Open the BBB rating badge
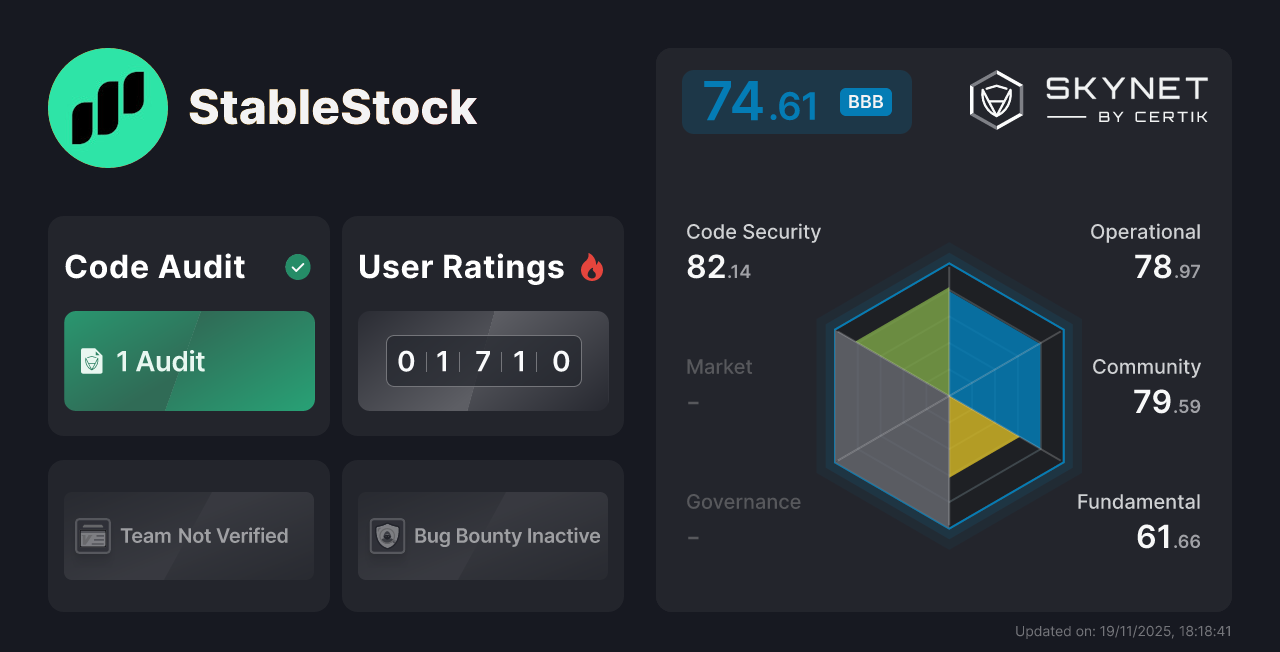The image size is (1280, 652). [x=864, y=101]
